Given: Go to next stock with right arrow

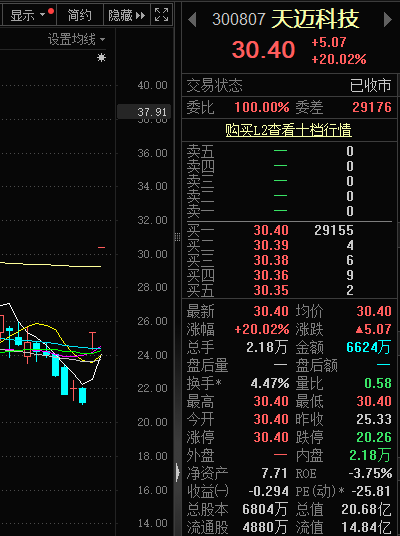Looking at the screenshot, I should point(388,19).
